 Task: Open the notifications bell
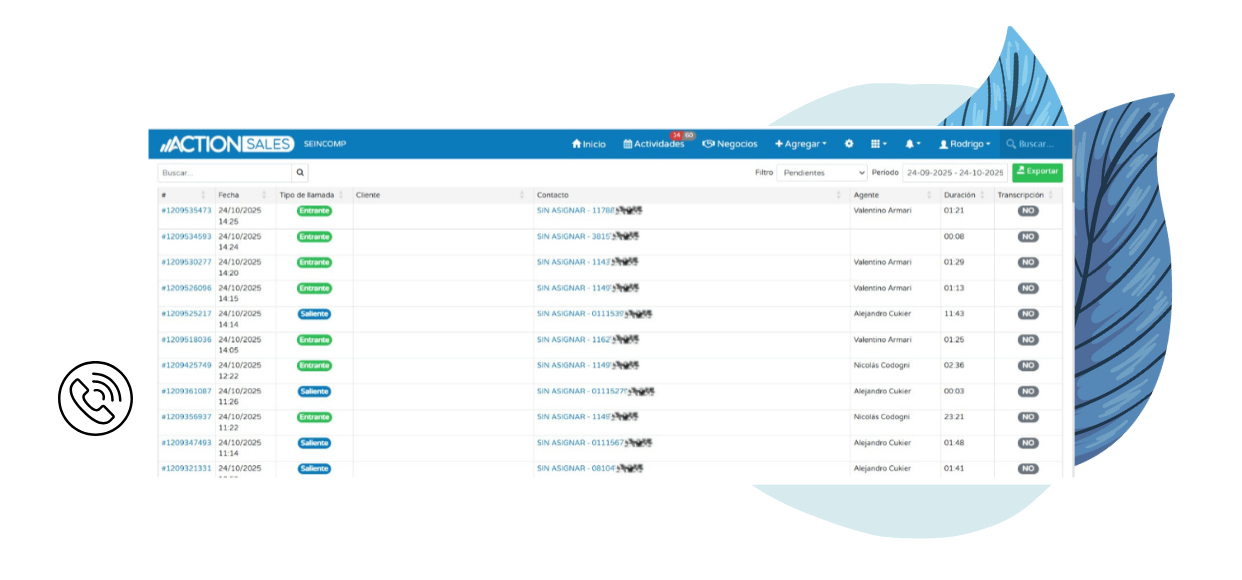point(912,144)
